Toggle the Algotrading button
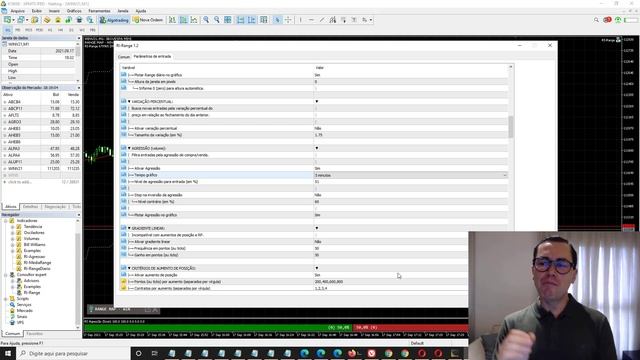 tap(114, 20)
